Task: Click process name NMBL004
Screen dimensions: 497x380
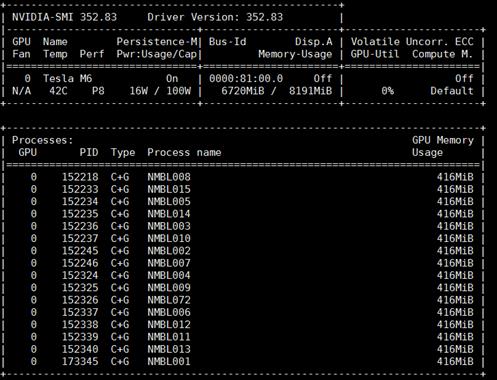Action: pyautogui.click(x=169, y=276)
